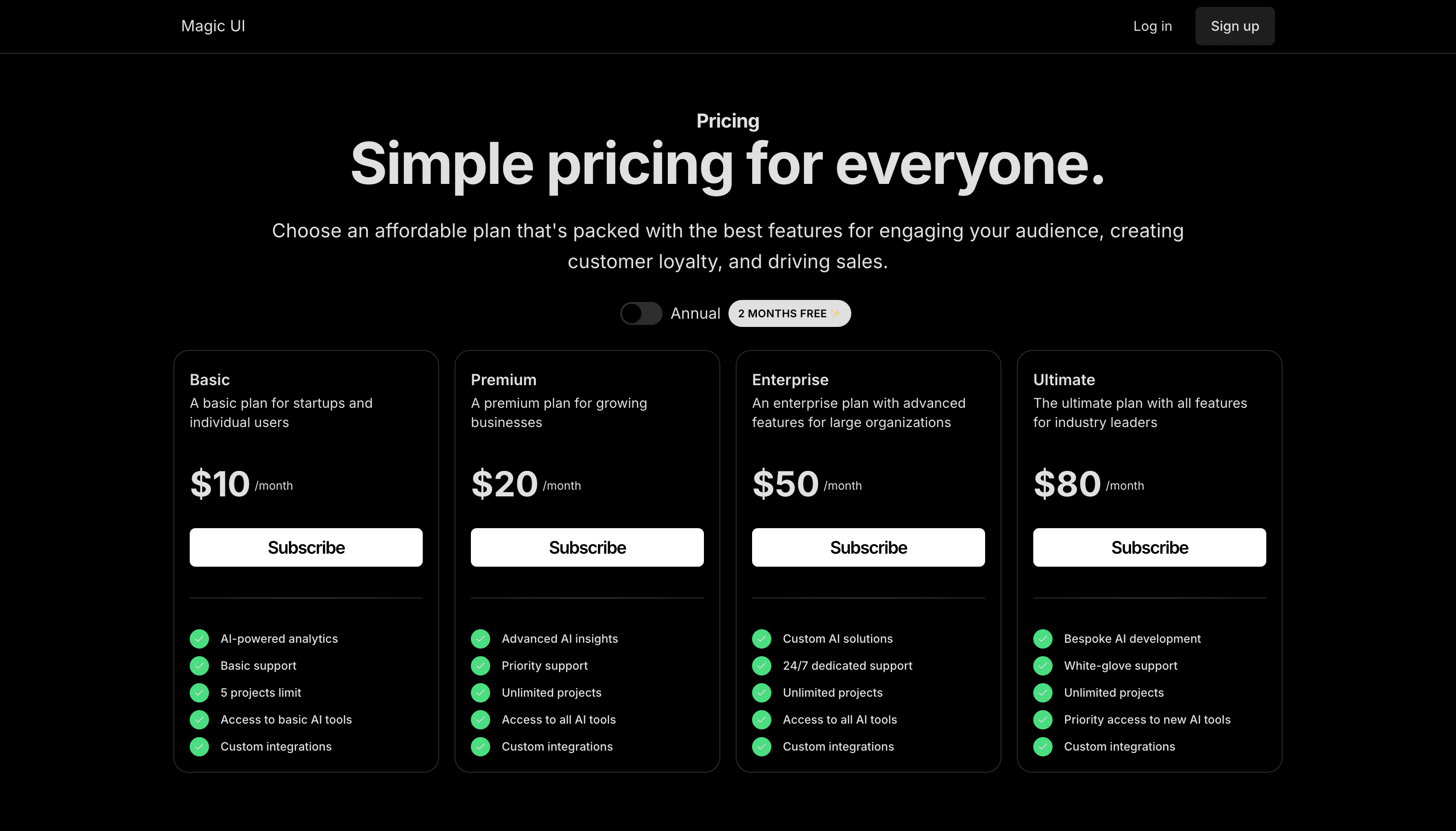Click checkmark icon next to Priority access to new AI tools
The width and height of the screenshot is (1456, 831).
1043,720
